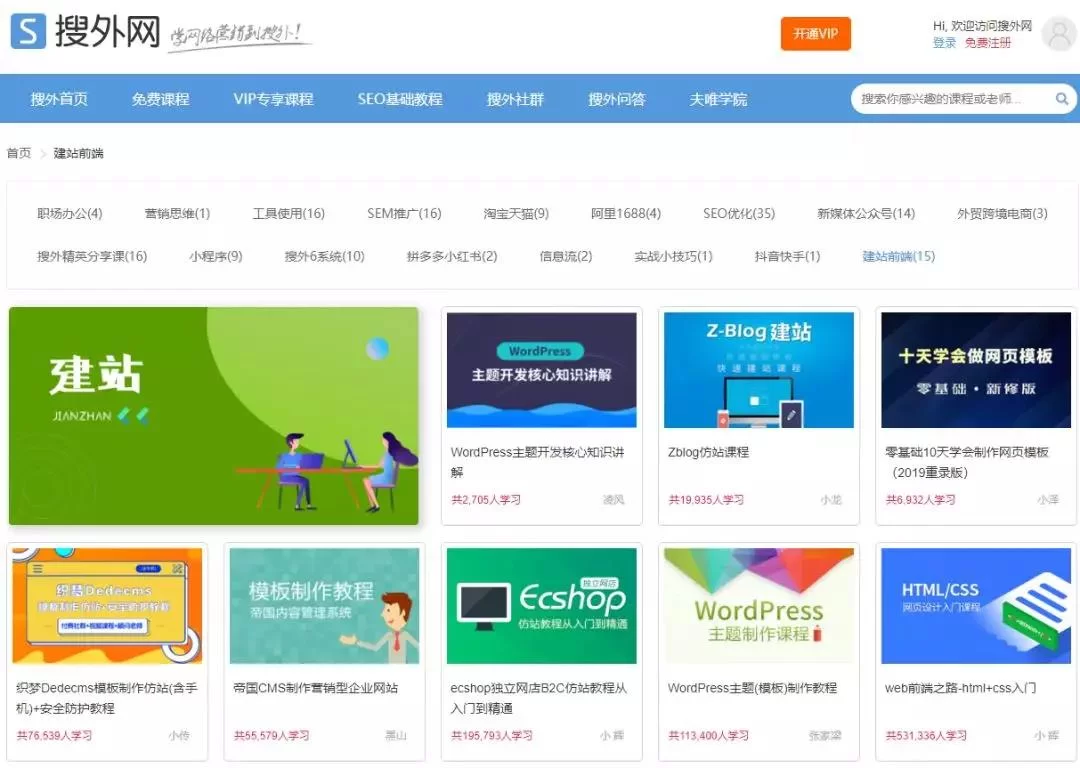Click the 开通VIP button

point(815,33)
